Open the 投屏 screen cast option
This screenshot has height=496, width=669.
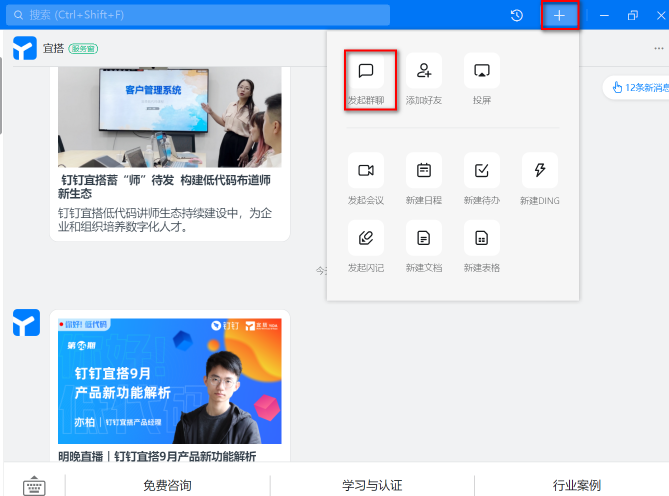482,80
